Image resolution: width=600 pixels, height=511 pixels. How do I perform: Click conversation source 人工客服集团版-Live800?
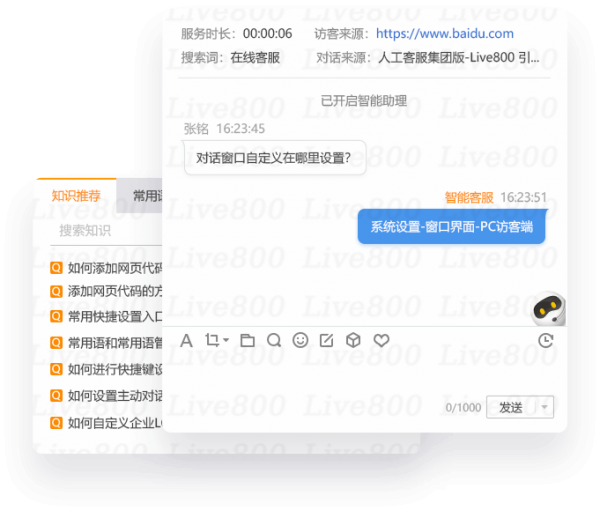point(459,58)
